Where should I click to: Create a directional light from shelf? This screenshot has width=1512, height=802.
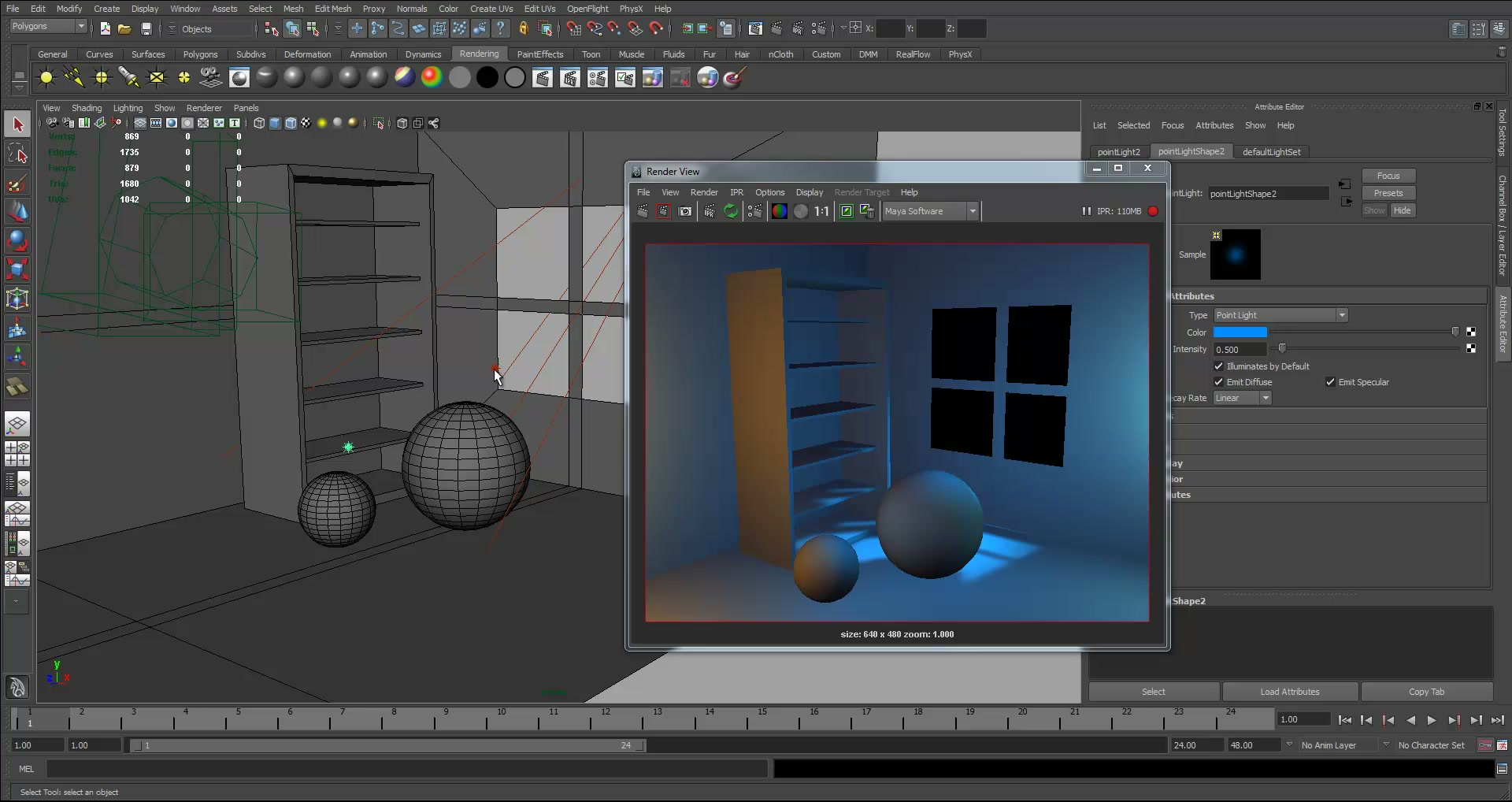(74, 77)
